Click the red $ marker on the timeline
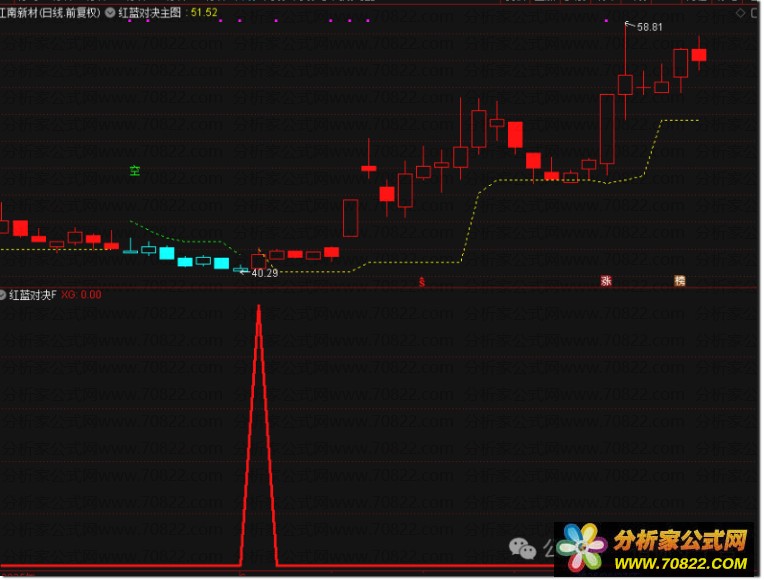Screen dimensions: 764x580 [x=422, y=282]
